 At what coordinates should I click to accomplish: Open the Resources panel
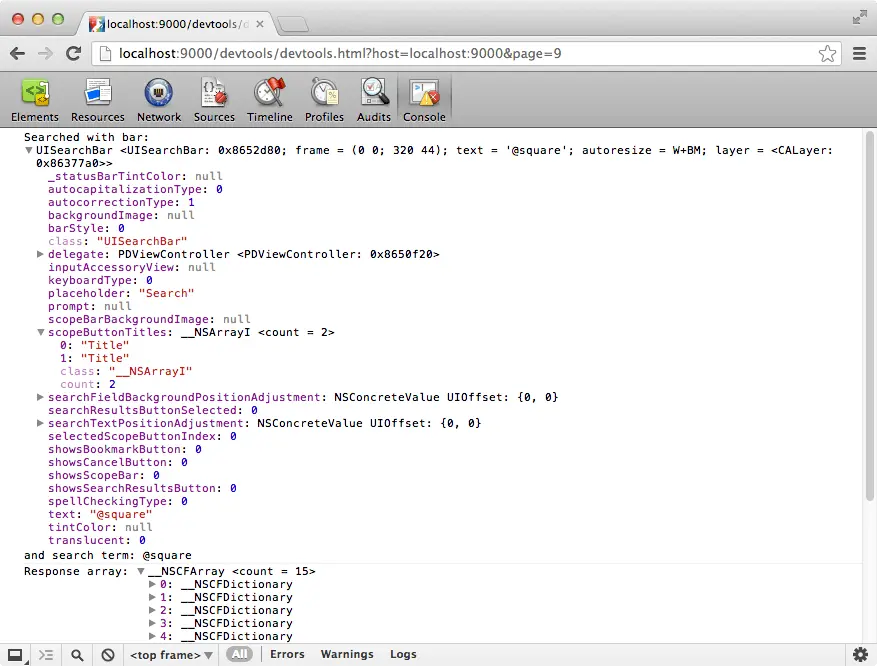coord(97,101)
